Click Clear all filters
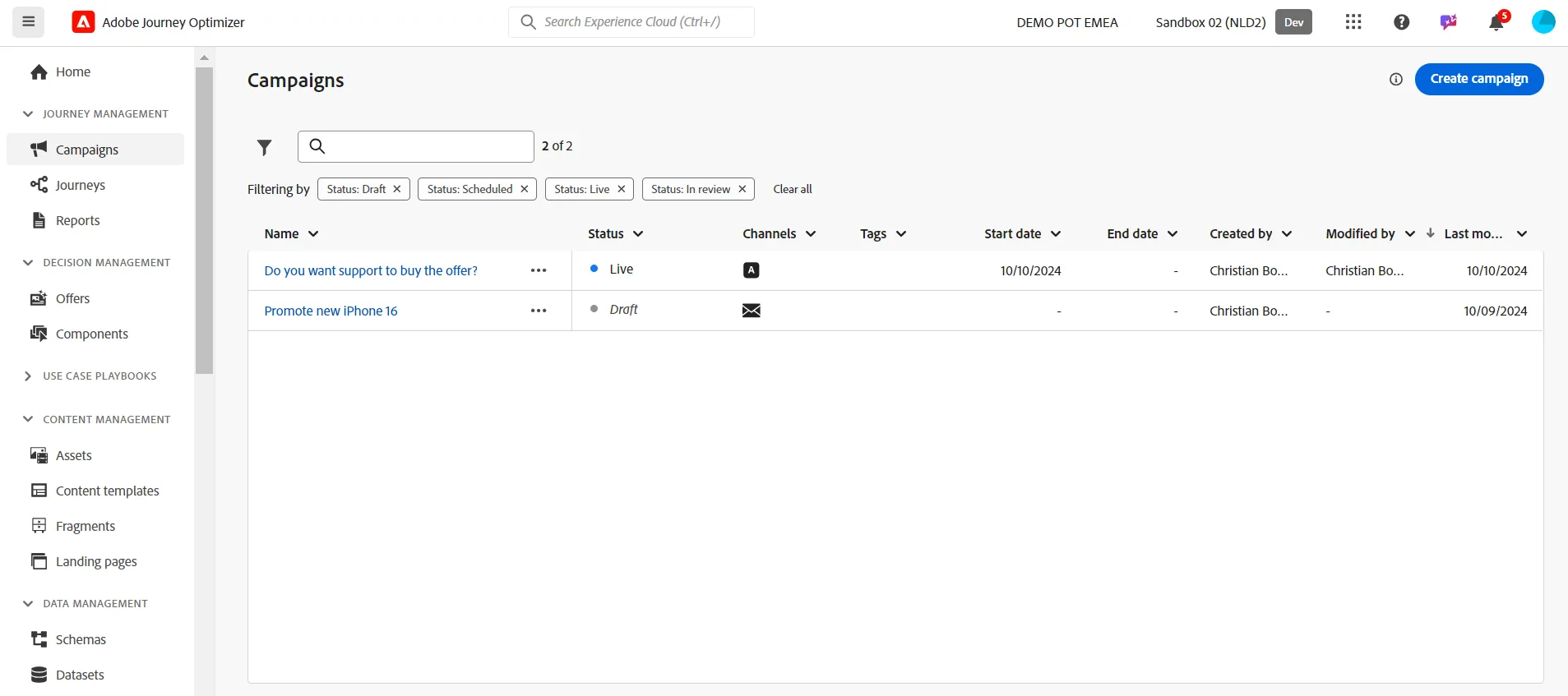 coord(793,189)
